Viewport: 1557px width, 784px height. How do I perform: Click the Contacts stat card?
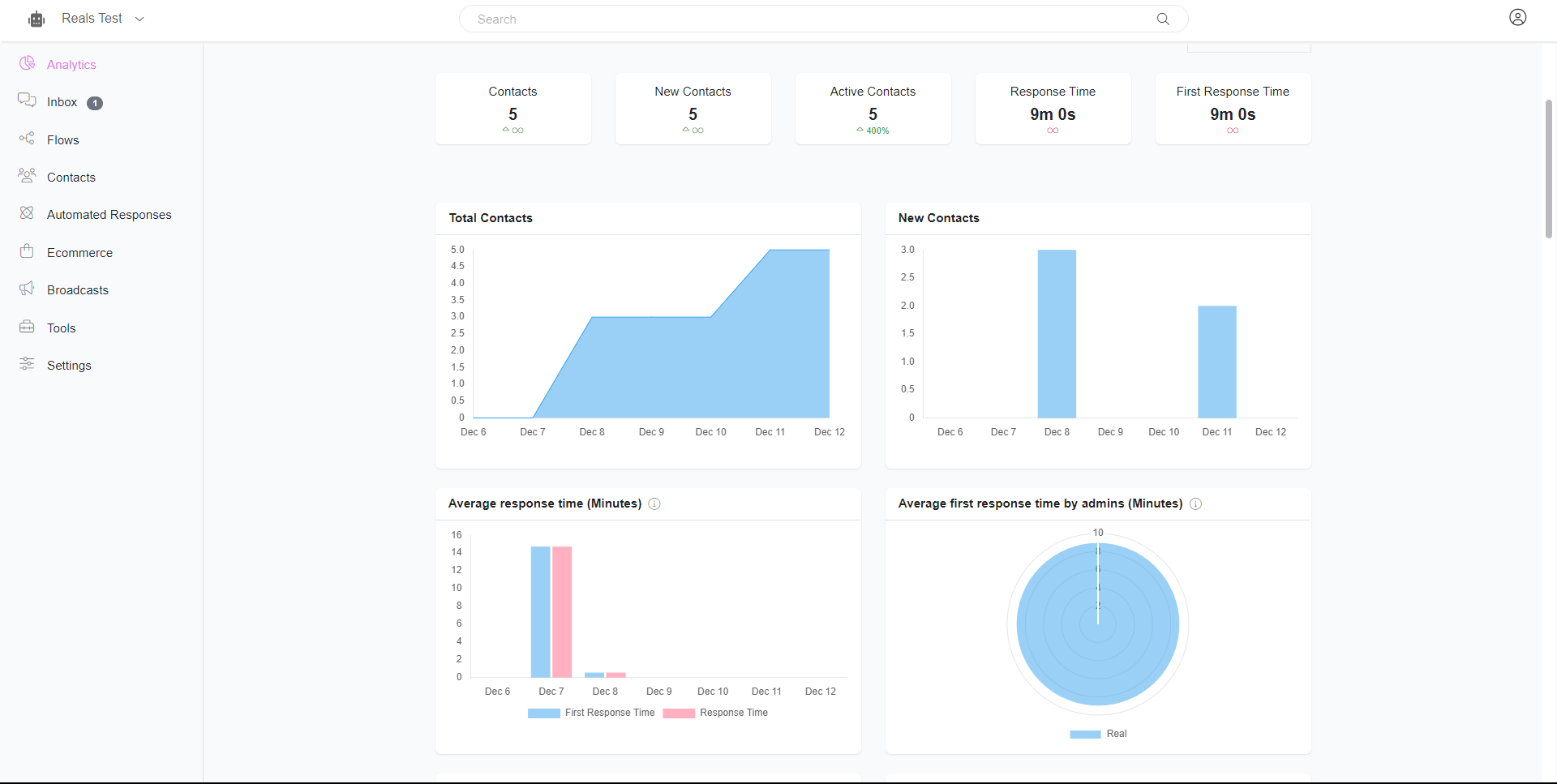(x=513, y=109)
